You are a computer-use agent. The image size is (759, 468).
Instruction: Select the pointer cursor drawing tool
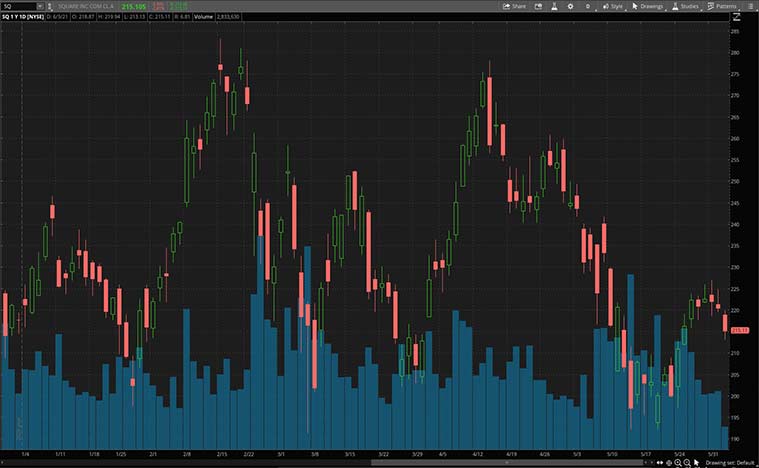click(698, 463)
